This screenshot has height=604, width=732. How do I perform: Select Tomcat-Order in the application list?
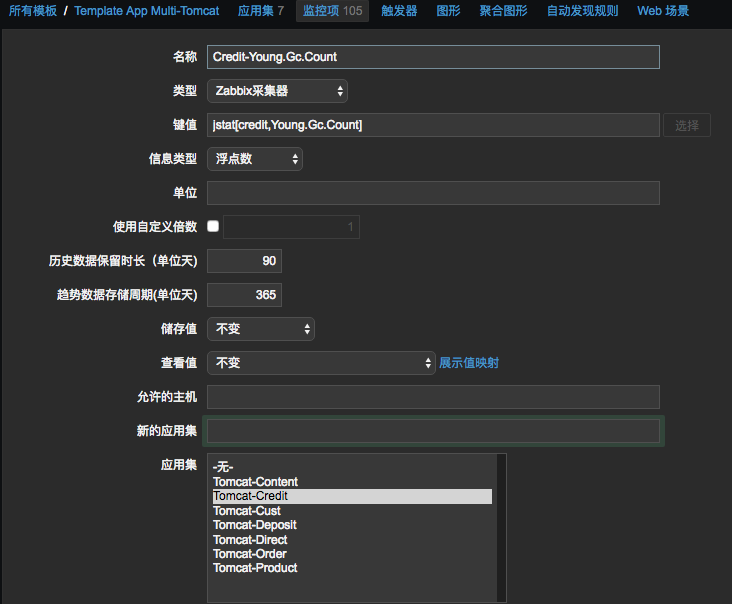pos(352,554)
